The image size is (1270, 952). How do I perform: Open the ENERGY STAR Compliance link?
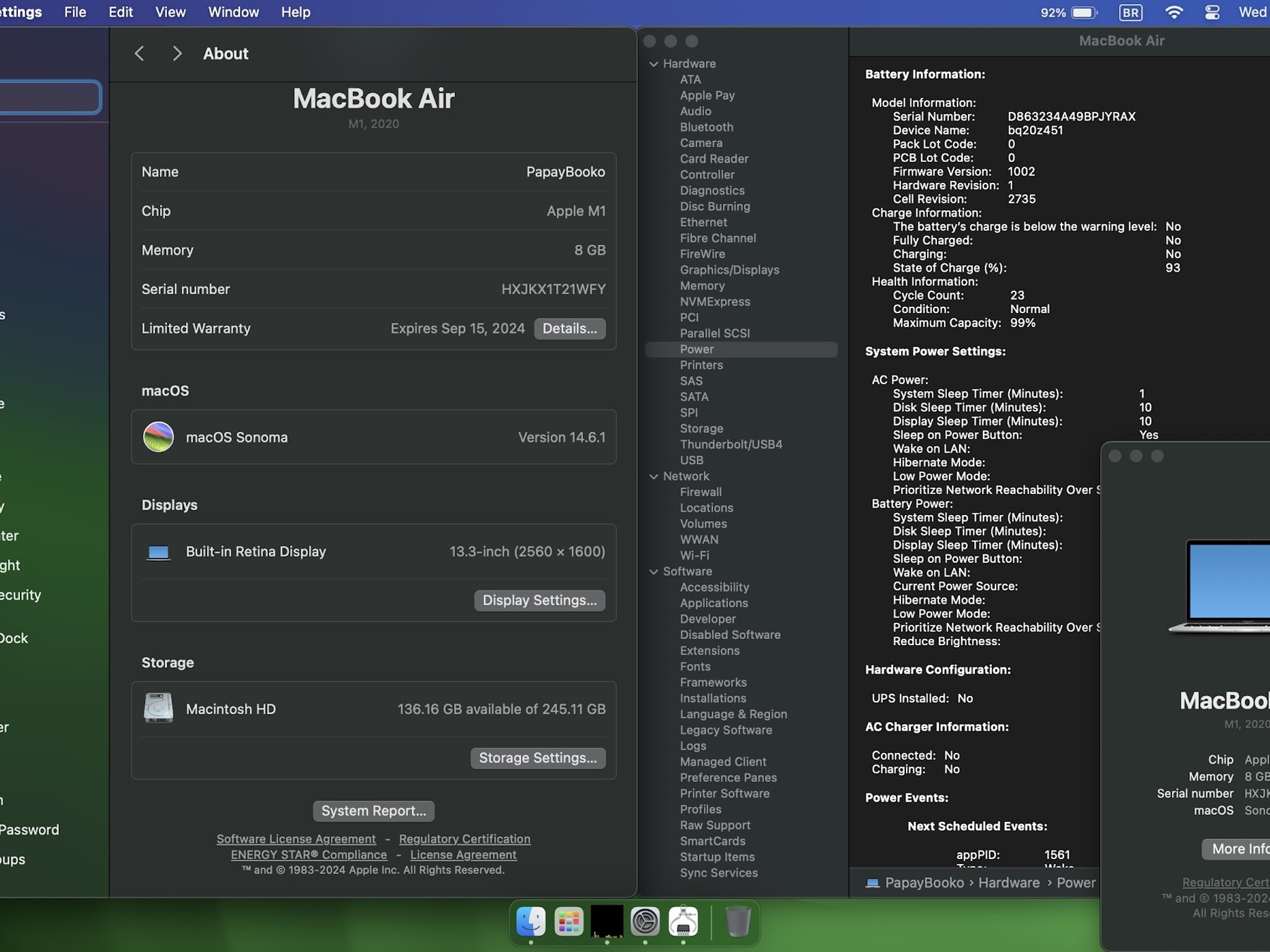point(309,855)
